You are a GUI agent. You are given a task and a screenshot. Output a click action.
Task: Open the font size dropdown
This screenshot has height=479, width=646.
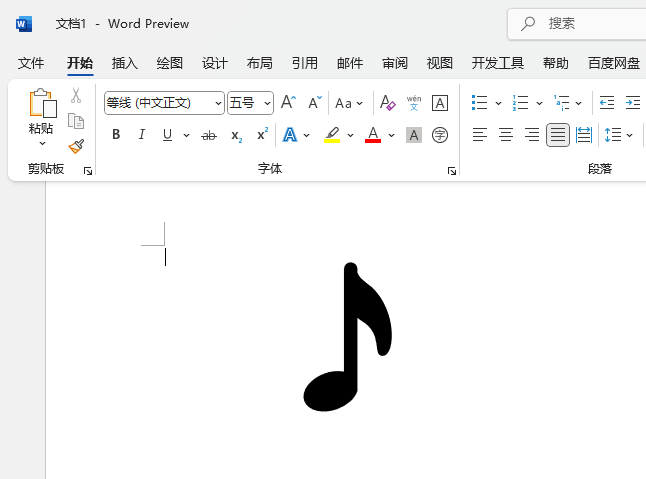[267, 103]
